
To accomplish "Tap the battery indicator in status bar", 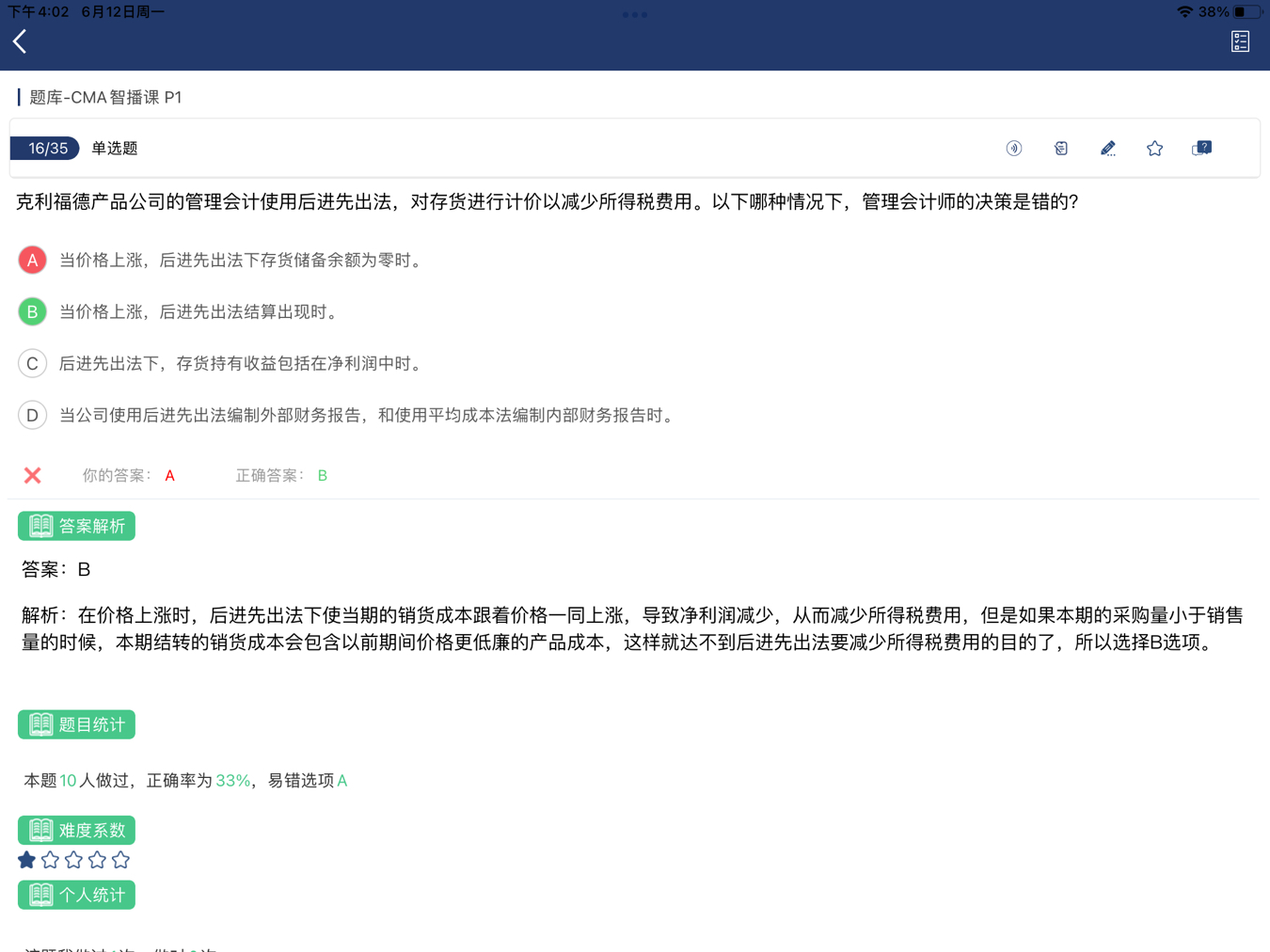I will click(x=1246, y=12).
